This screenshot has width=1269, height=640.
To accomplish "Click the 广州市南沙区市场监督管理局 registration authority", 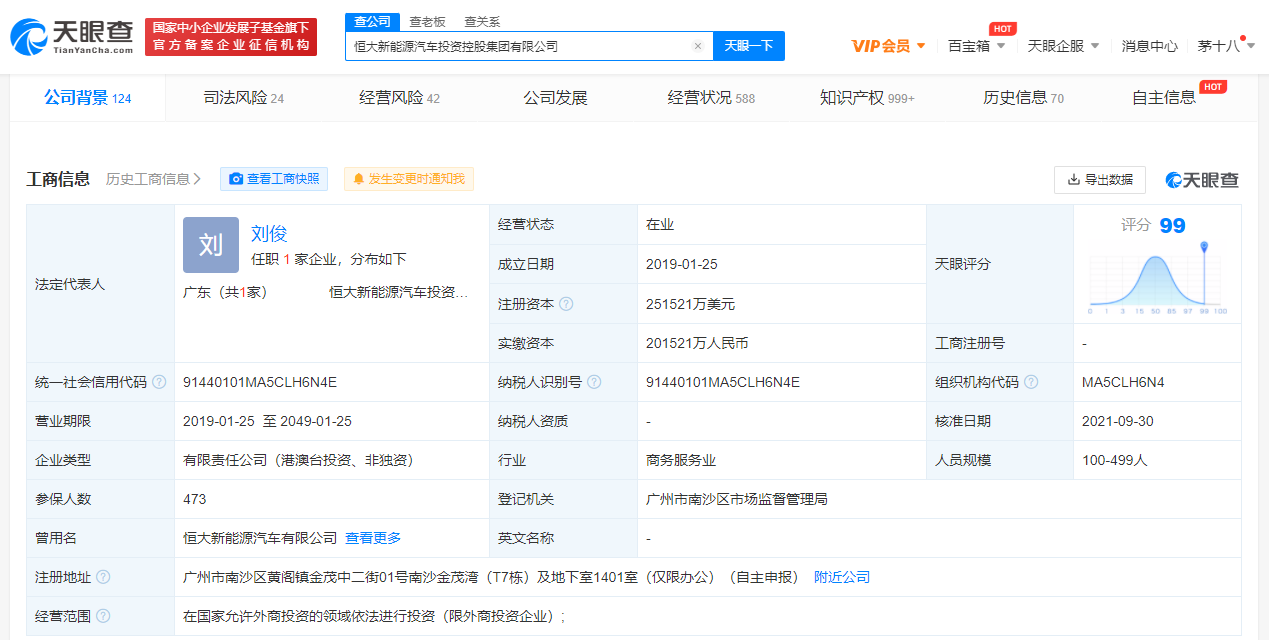I will click(737, 499).
